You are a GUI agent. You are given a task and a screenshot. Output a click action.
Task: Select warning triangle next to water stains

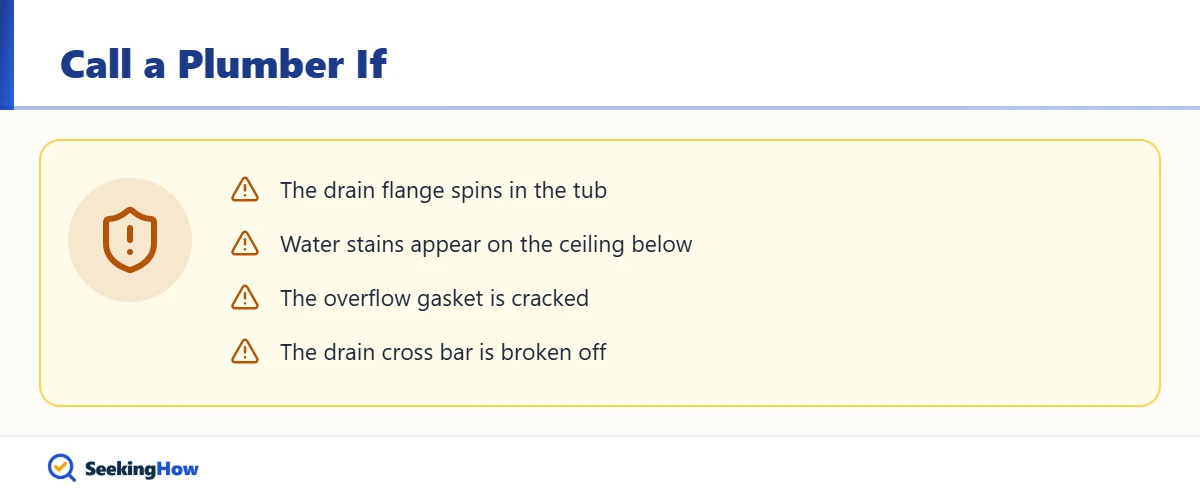pyautogui.click(x=245, y=243)
